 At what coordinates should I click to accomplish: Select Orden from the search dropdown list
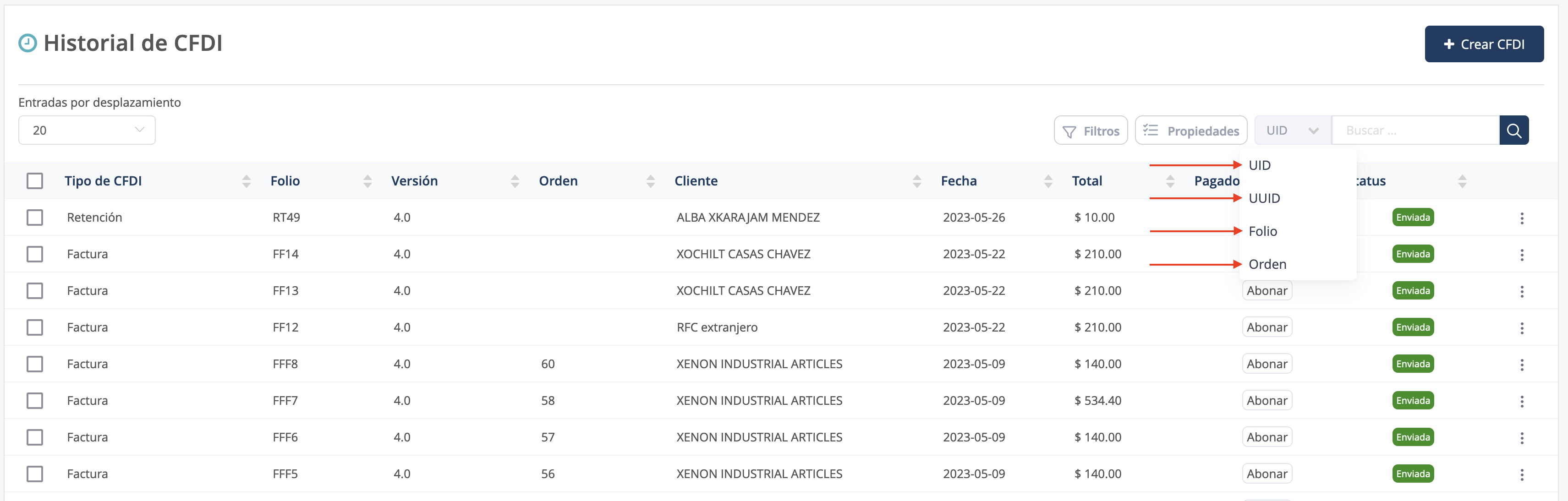1298,264
